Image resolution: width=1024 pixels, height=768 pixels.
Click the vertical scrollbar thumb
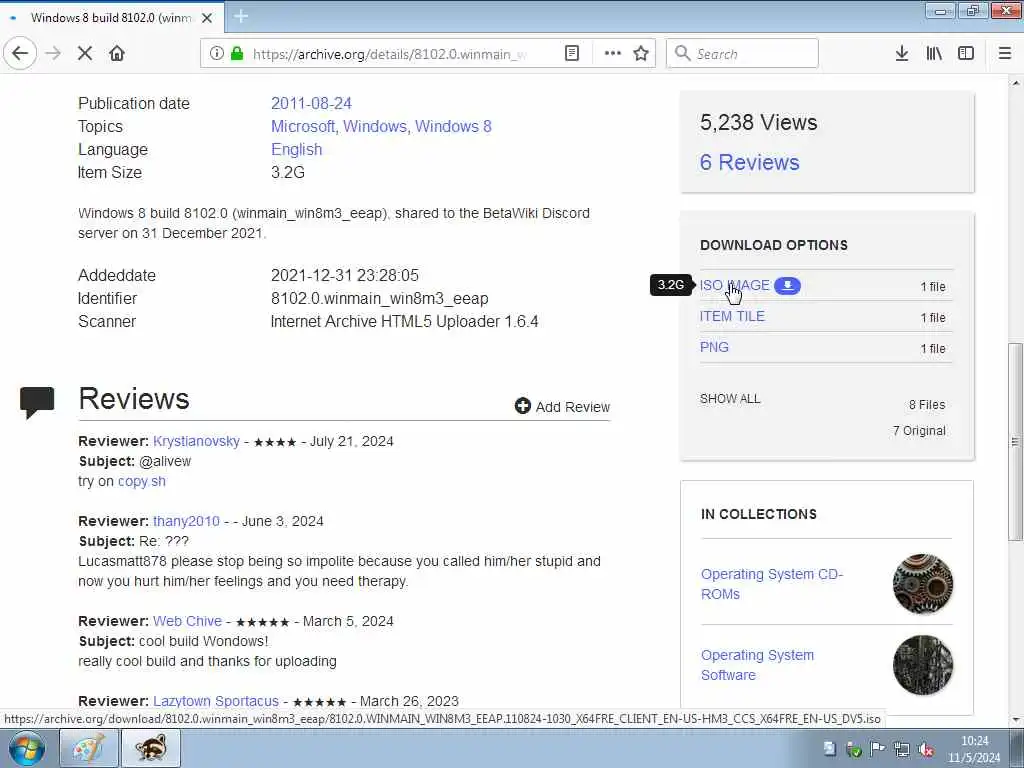point(1015,441)
